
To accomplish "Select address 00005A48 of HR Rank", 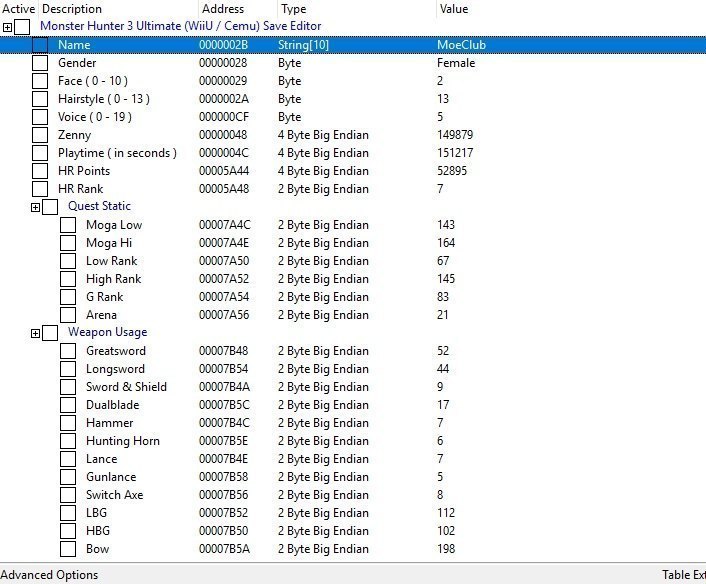I will click(x=224, y=189).
